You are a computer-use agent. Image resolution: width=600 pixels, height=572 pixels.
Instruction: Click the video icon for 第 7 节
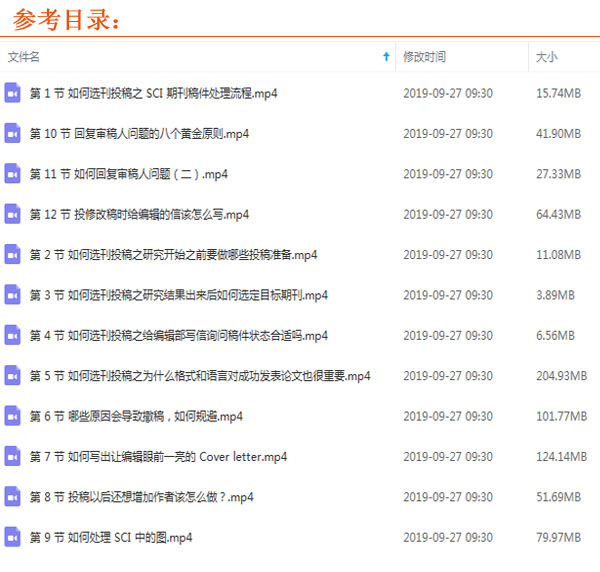tap(13, 457)
